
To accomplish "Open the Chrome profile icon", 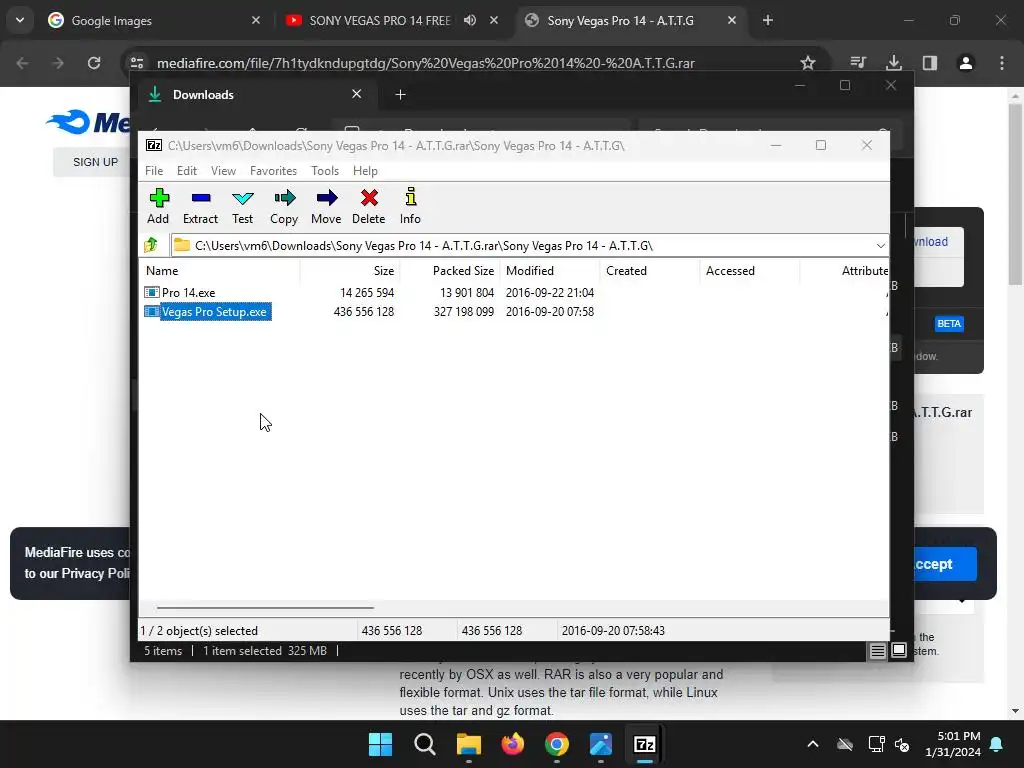I will (966, 63).
